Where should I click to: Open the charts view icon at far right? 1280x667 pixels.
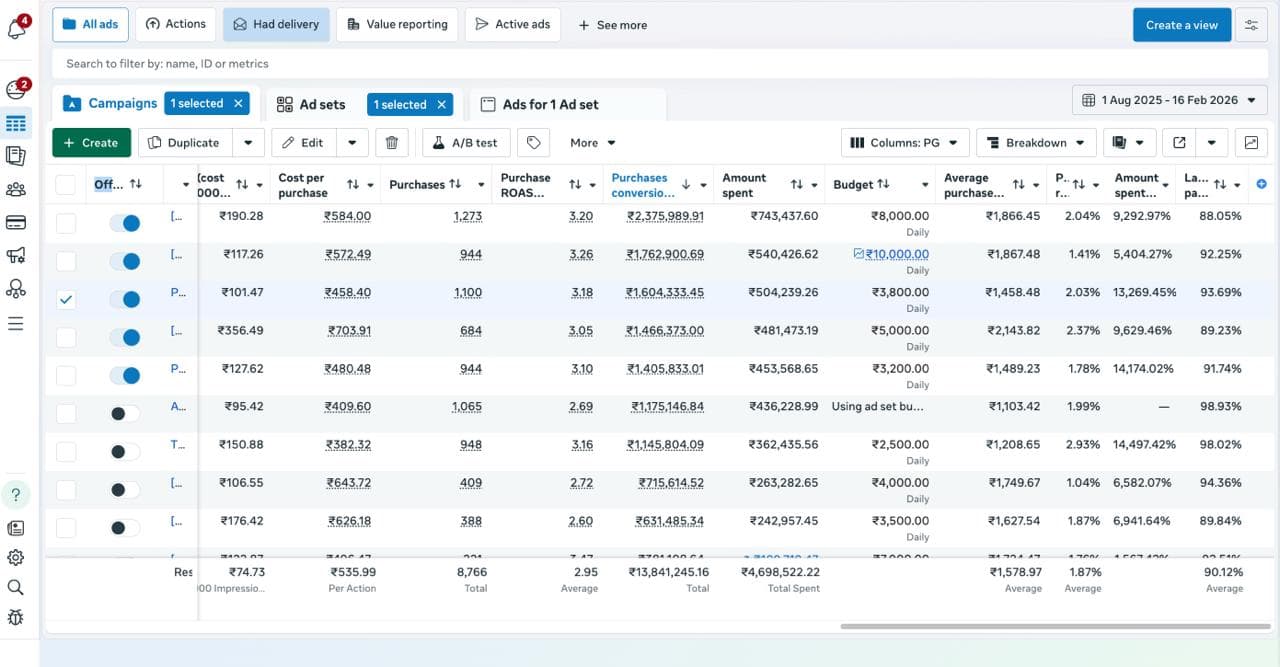[1250, 143]
